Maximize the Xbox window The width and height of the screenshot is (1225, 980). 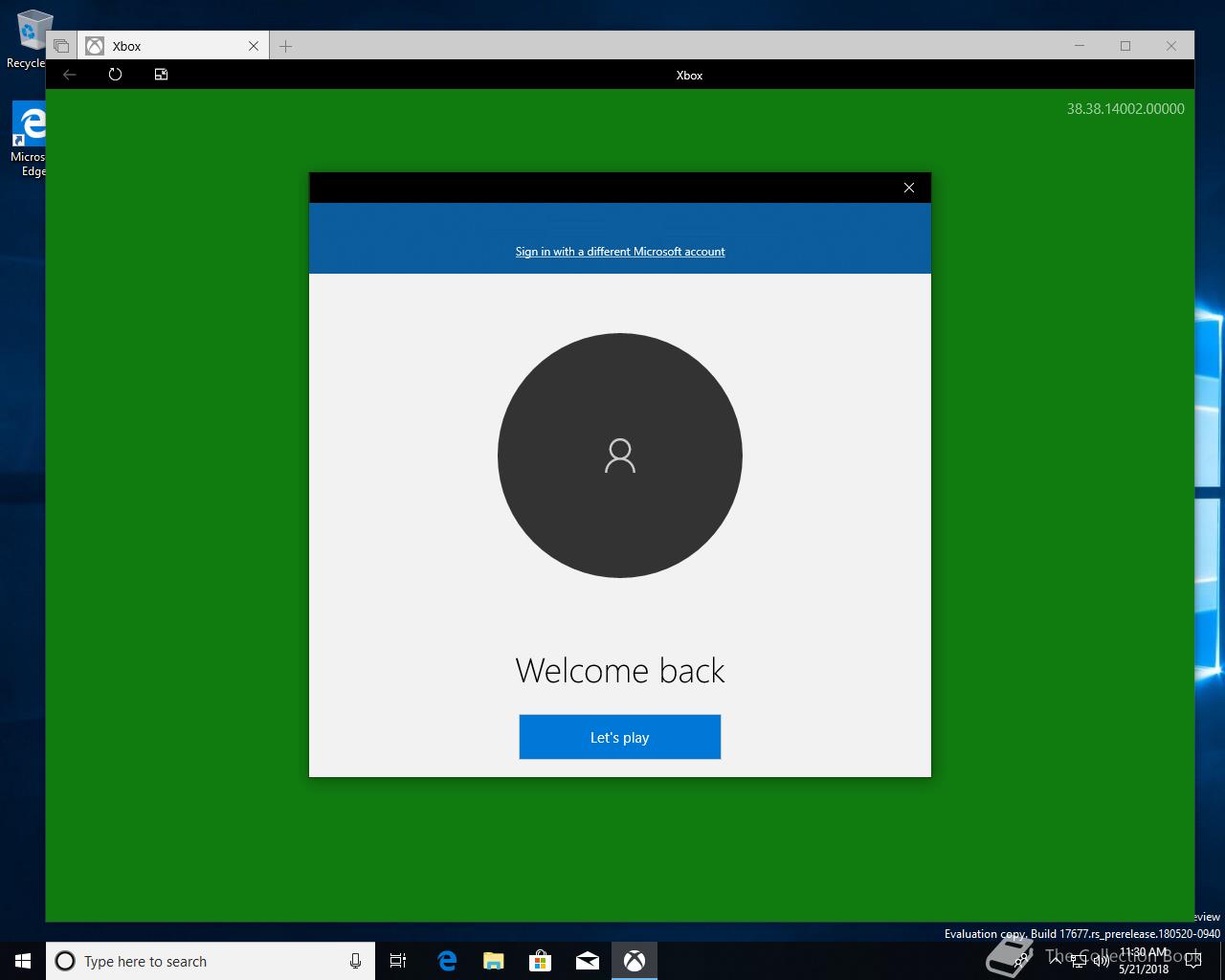click(x=1125, y=46)
